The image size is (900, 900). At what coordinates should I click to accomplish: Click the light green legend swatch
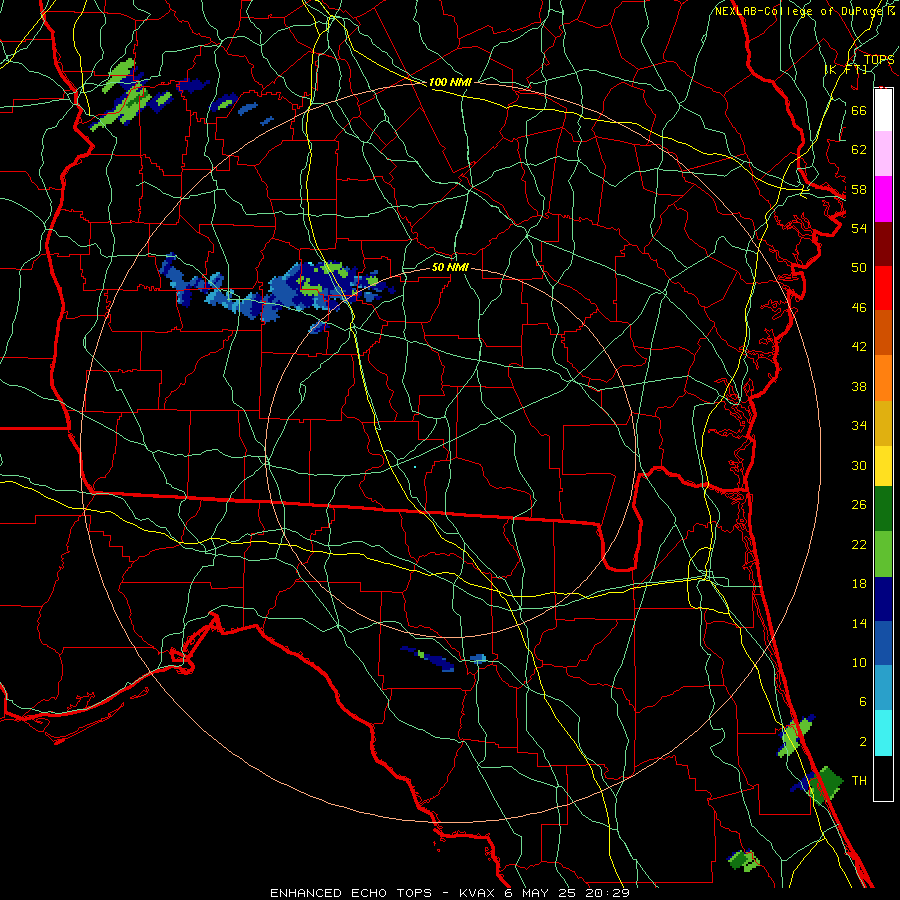pyautogui.click(x=883, y=554)
